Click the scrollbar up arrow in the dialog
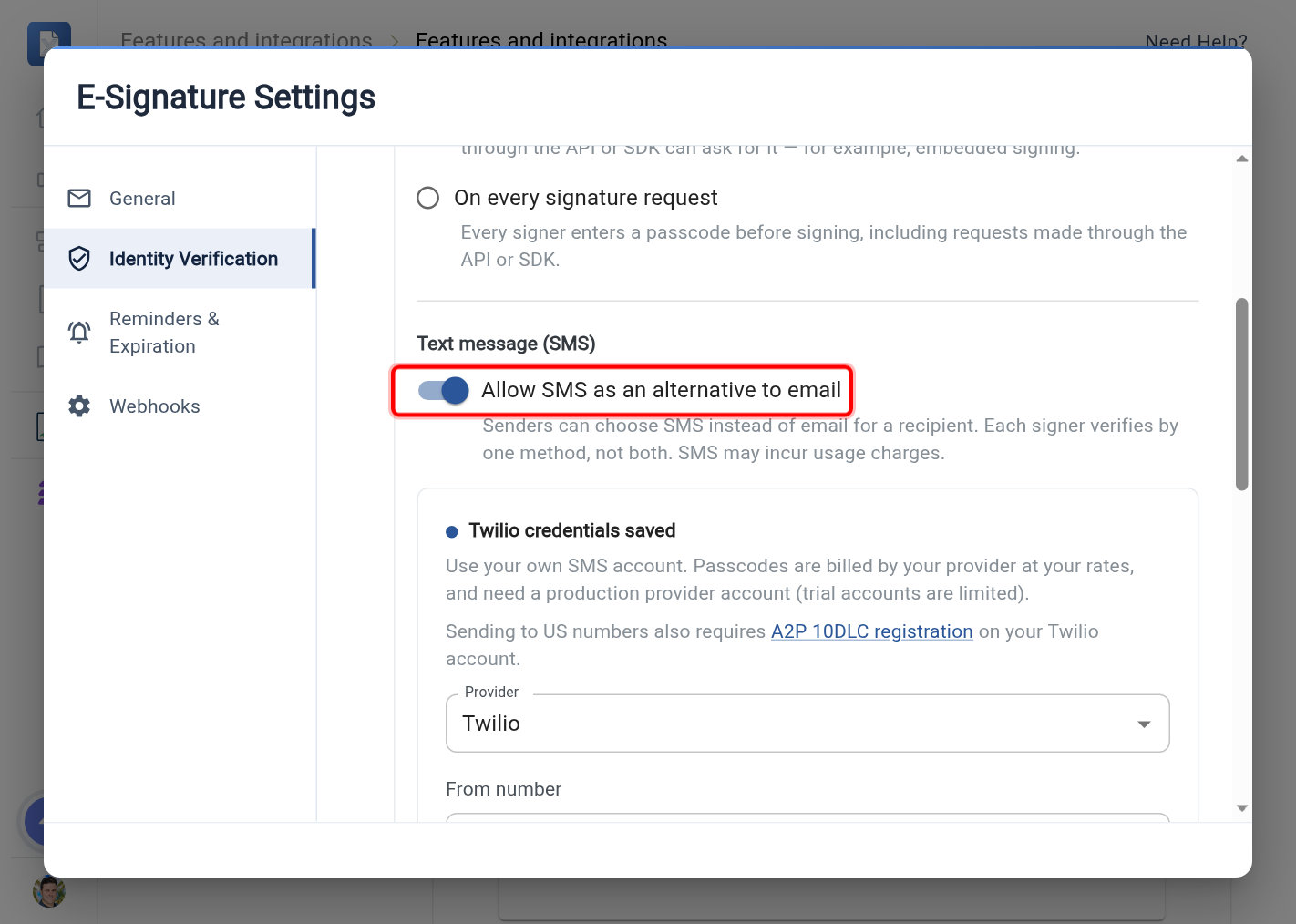 tap(1241, 159)
